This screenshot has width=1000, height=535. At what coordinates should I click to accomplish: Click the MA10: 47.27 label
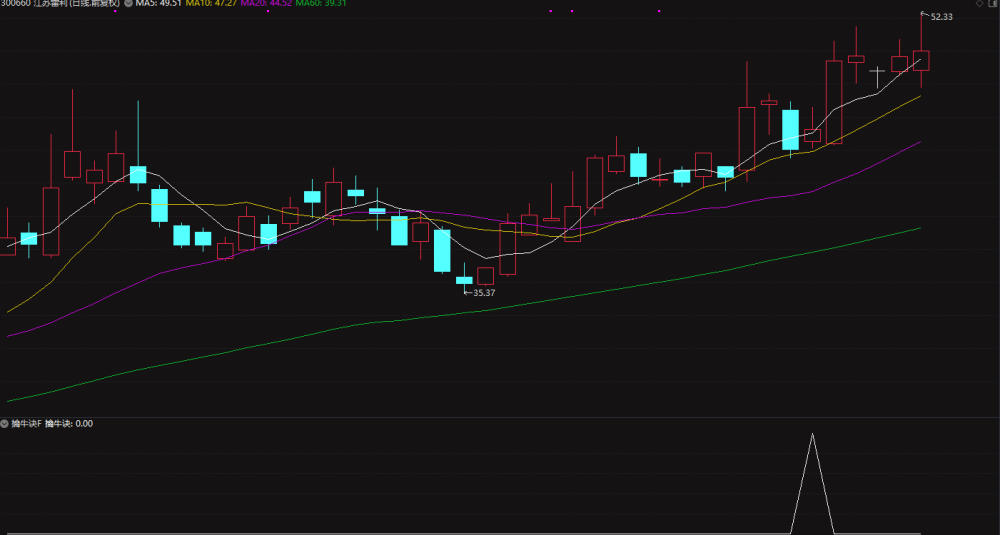(210, 3)
